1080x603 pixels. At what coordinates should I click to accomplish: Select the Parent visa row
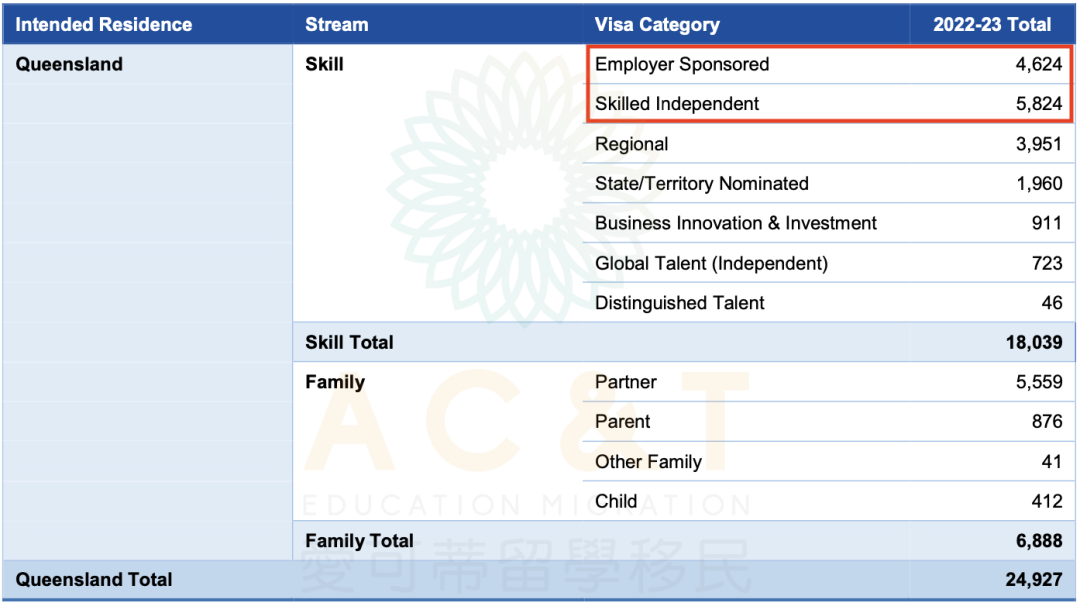(829, 422)
